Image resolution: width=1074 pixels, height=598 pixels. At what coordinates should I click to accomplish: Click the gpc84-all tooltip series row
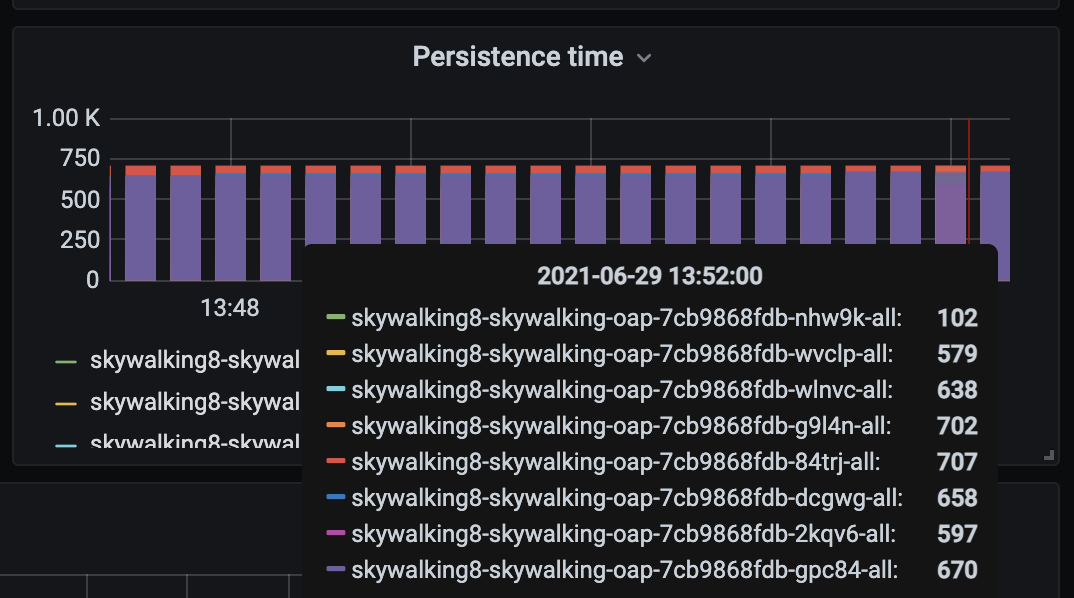[652, 570]
